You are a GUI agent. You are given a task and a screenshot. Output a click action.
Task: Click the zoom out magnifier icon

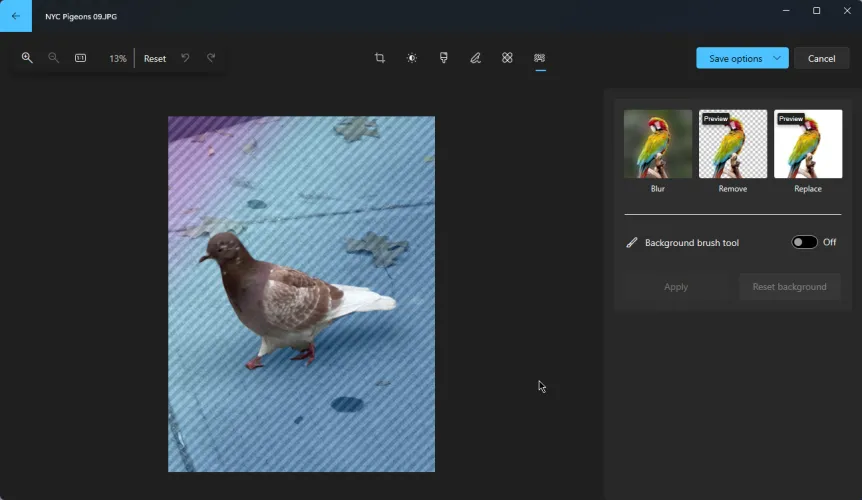click(54, 58)
